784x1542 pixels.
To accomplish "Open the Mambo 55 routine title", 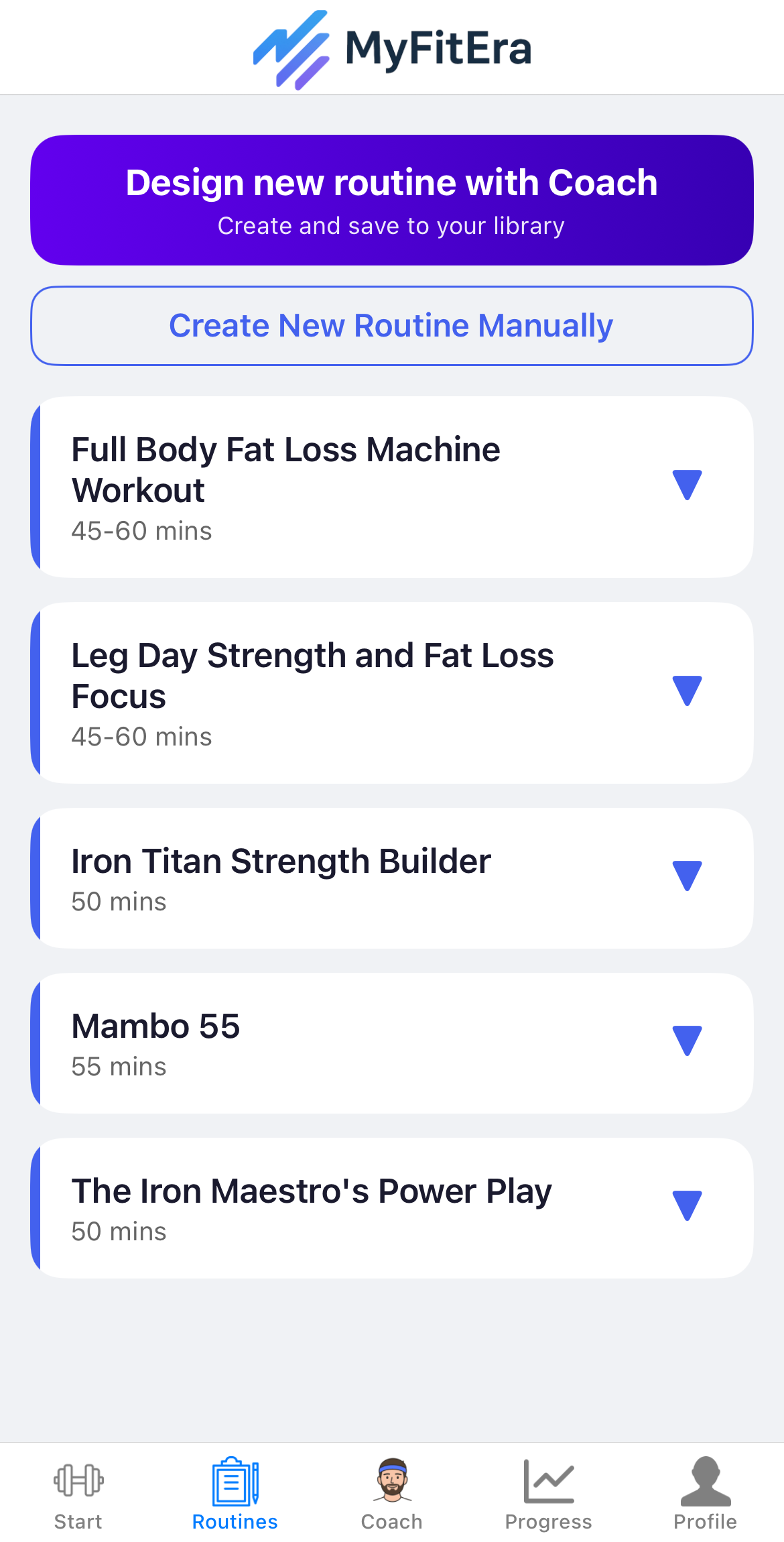I will point(155,1026).
